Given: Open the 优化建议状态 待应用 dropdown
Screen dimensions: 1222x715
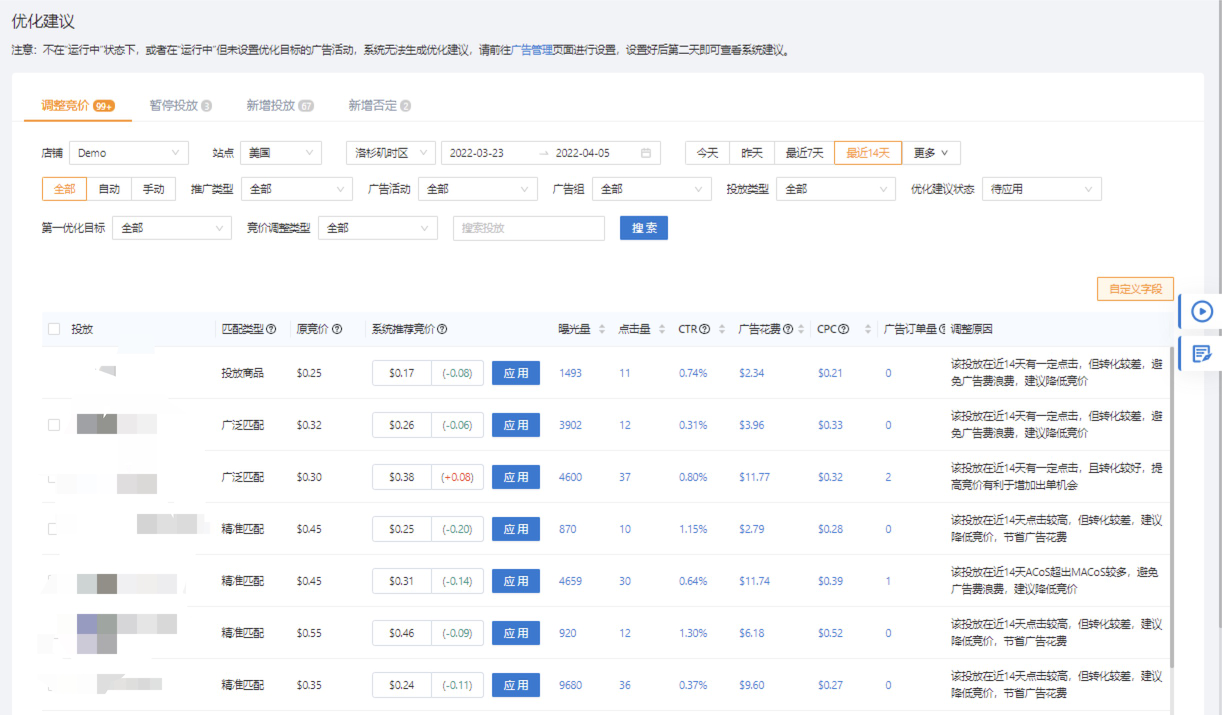Looking at the screenshot, I should pos(1041,188).
